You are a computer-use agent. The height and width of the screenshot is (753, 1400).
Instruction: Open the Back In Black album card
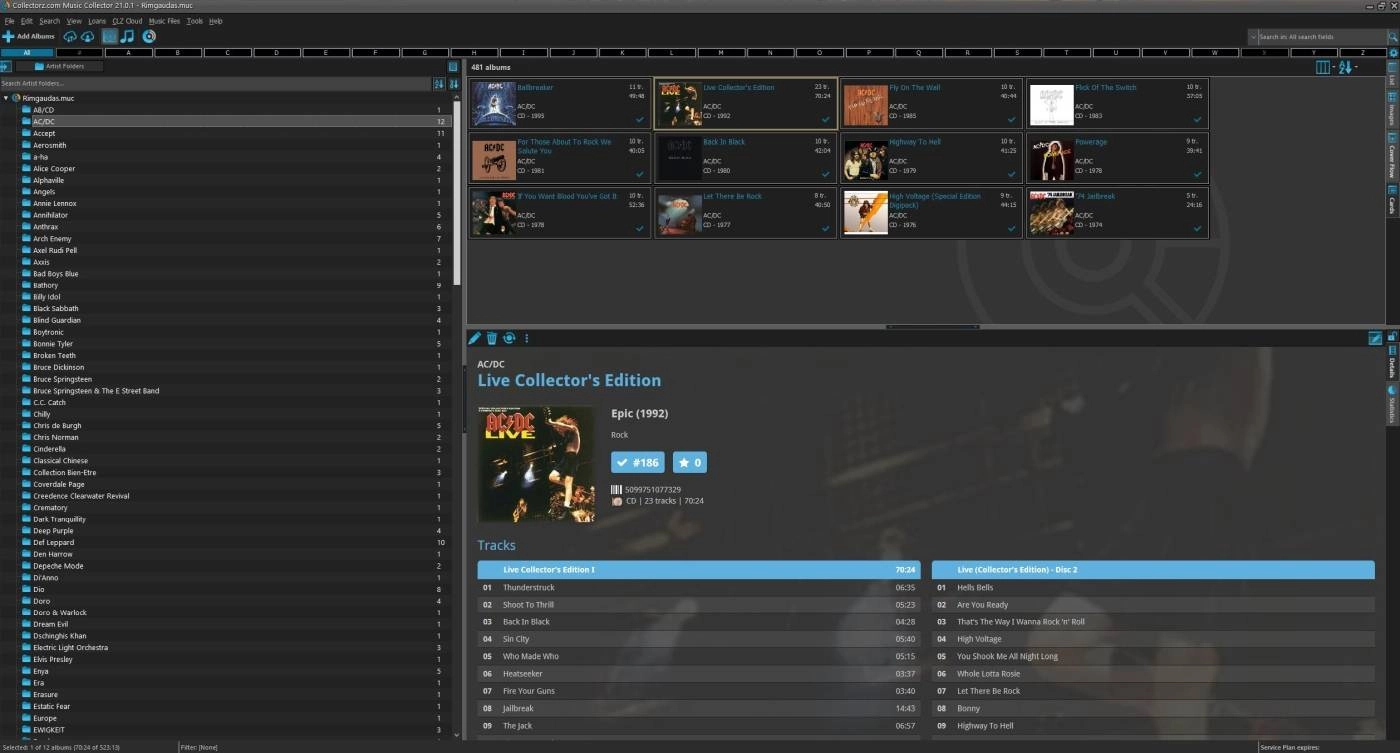pos(745,158)
